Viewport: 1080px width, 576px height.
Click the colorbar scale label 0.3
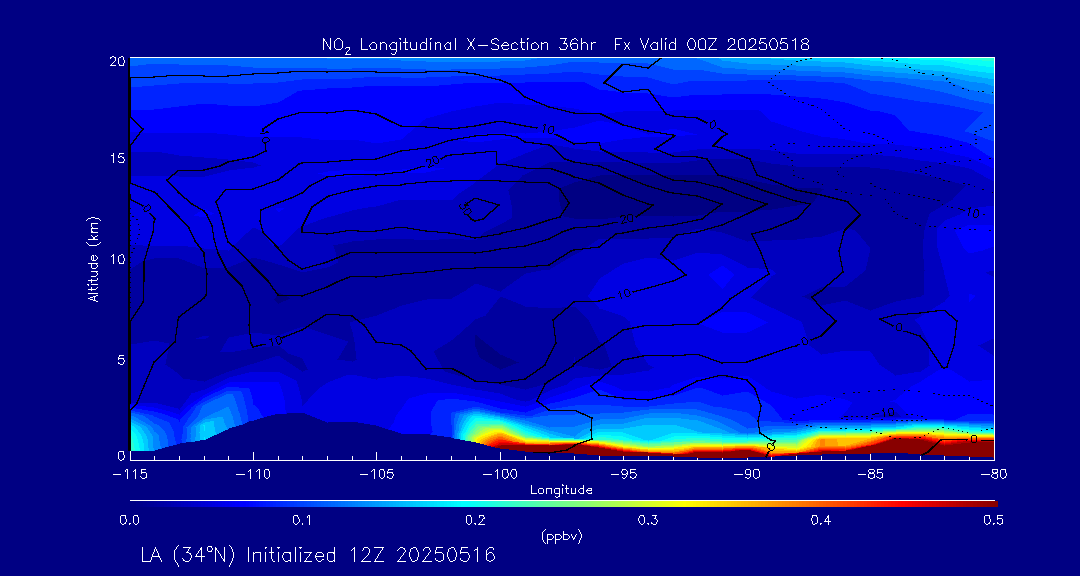tap(648, 521)
